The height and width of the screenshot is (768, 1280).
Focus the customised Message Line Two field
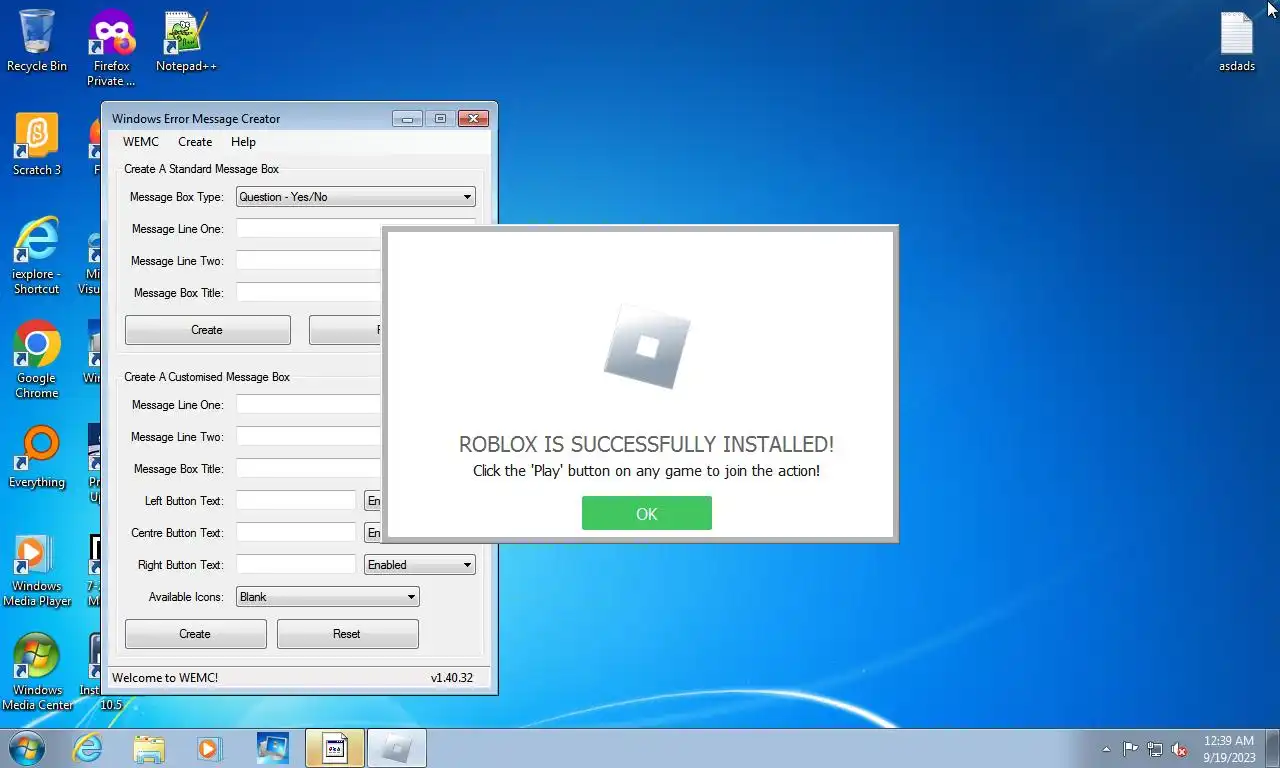click(309, 437)
